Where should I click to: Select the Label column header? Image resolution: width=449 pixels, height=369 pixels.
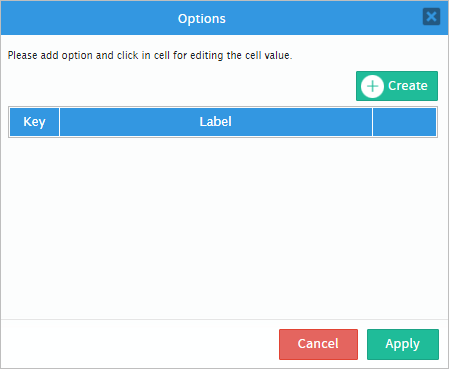point(216,122)
